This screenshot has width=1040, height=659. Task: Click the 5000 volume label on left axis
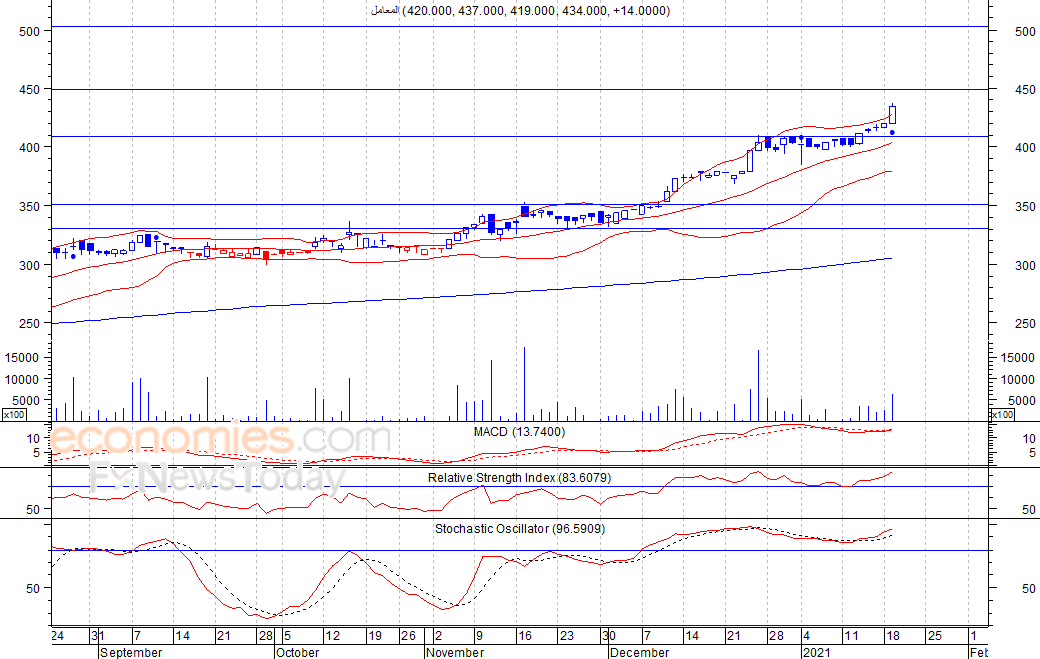click(x=25, y=400)
